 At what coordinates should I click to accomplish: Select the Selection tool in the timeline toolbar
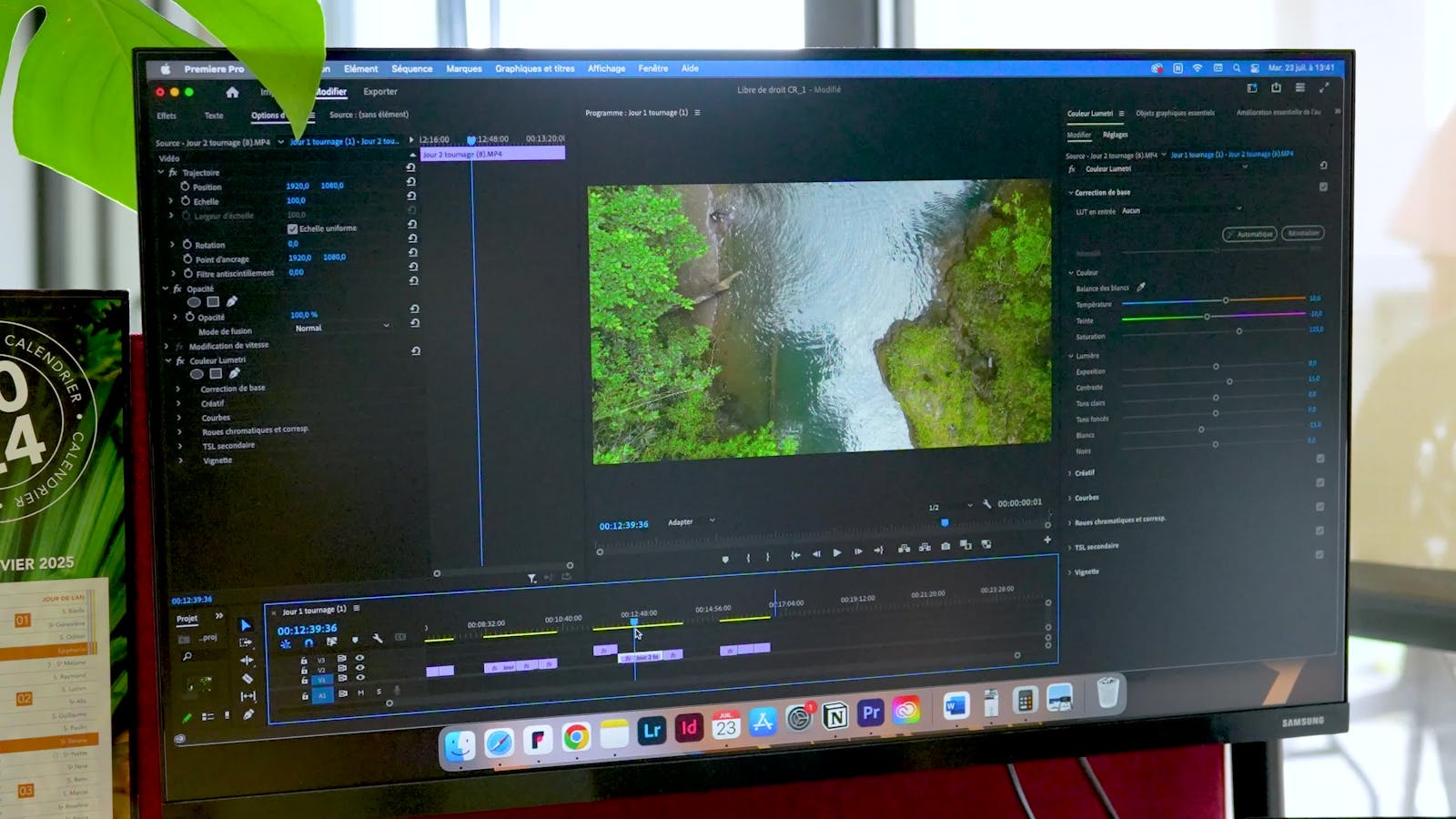[x=246, y=626]
